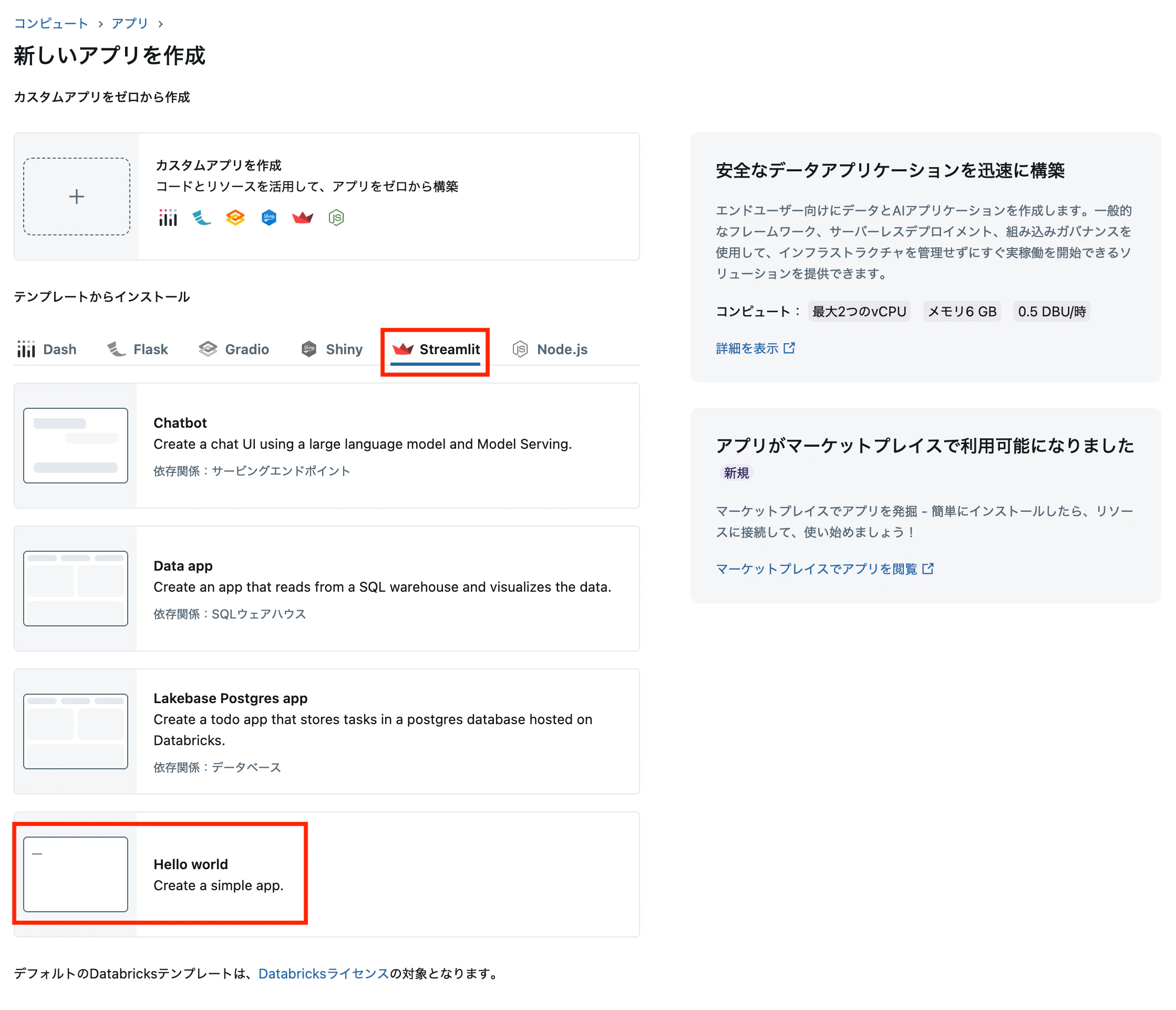
Task: Switch to the Node.js templates tab
Action: (550, 349)
